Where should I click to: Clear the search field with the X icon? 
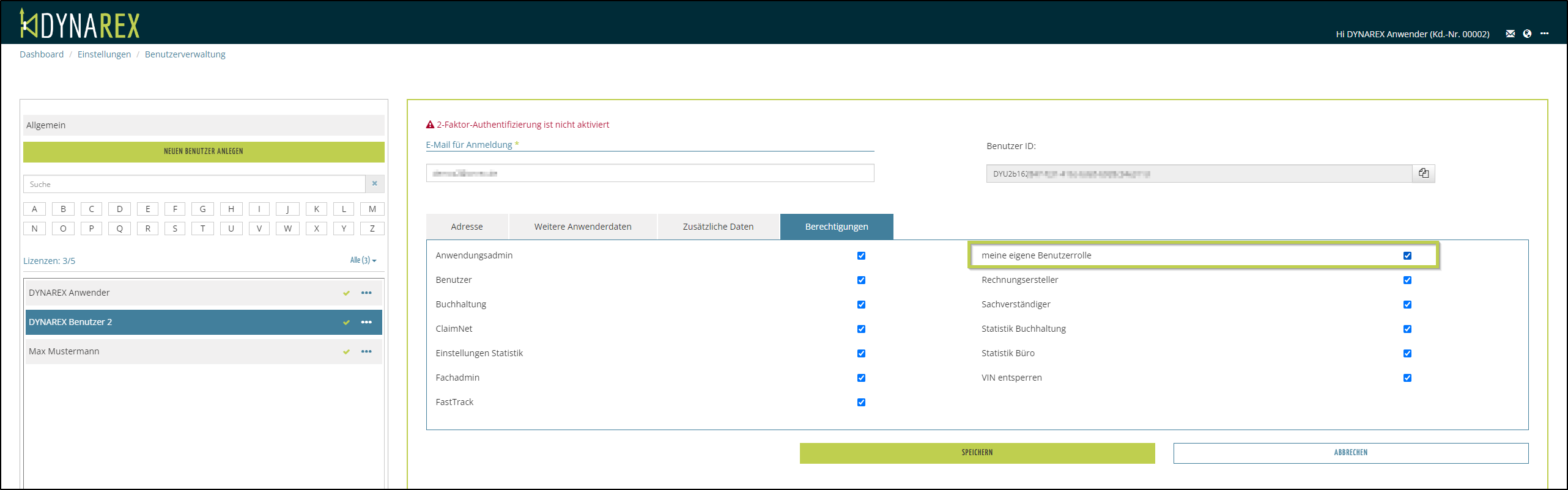374,184
